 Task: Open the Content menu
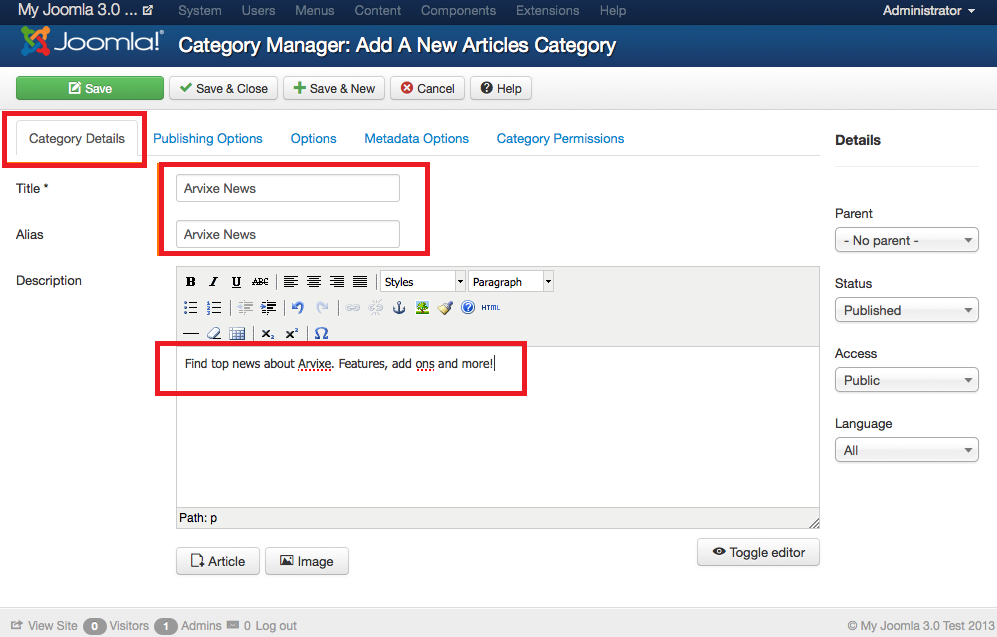378,10
